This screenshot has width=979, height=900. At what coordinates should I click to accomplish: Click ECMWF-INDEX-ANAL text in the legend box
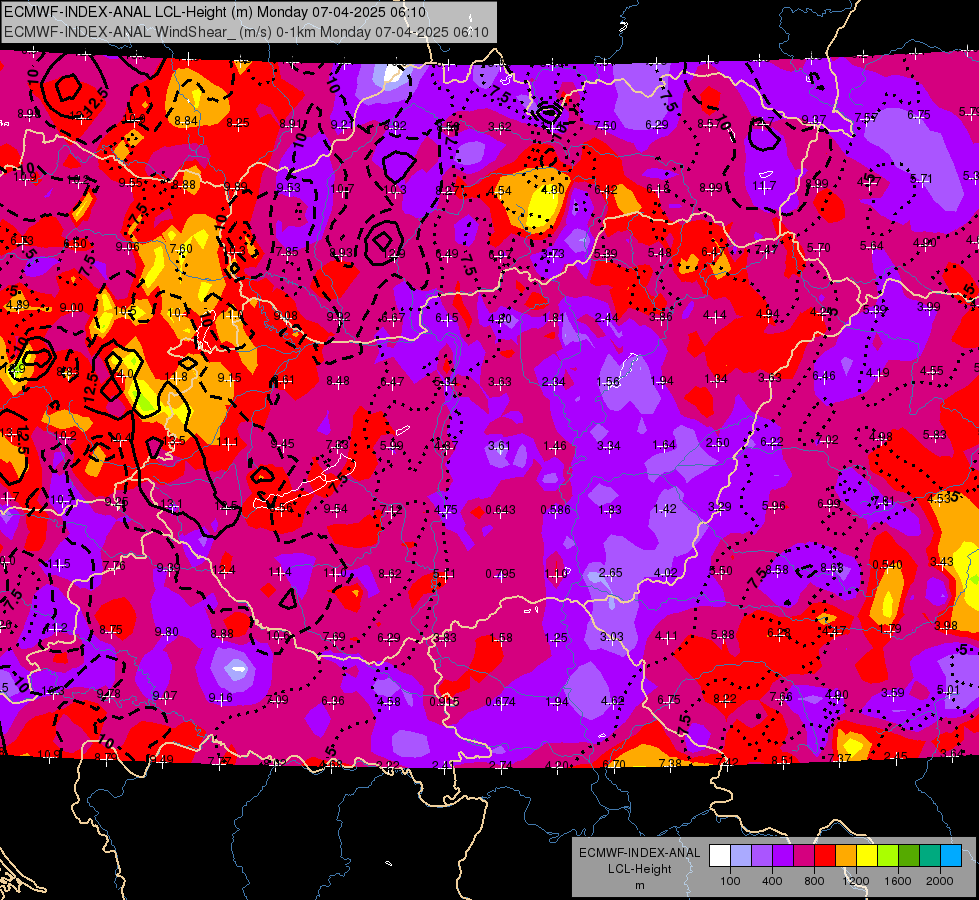640,853
